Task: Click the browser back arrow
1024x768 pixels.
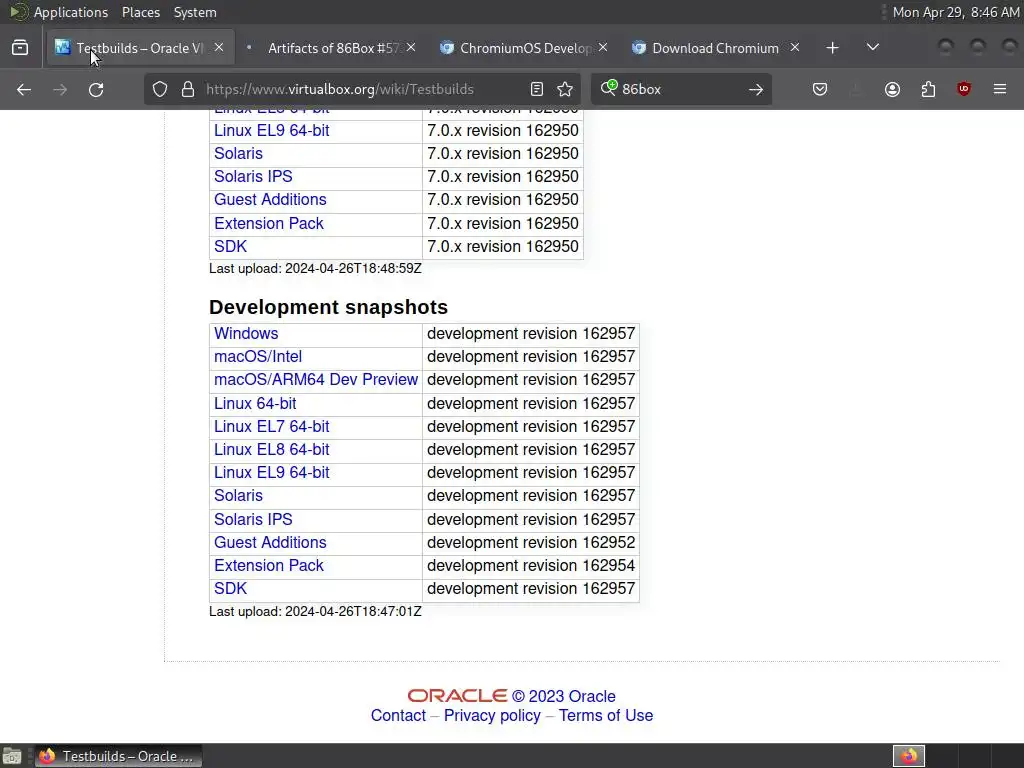Action: (24, 89)
